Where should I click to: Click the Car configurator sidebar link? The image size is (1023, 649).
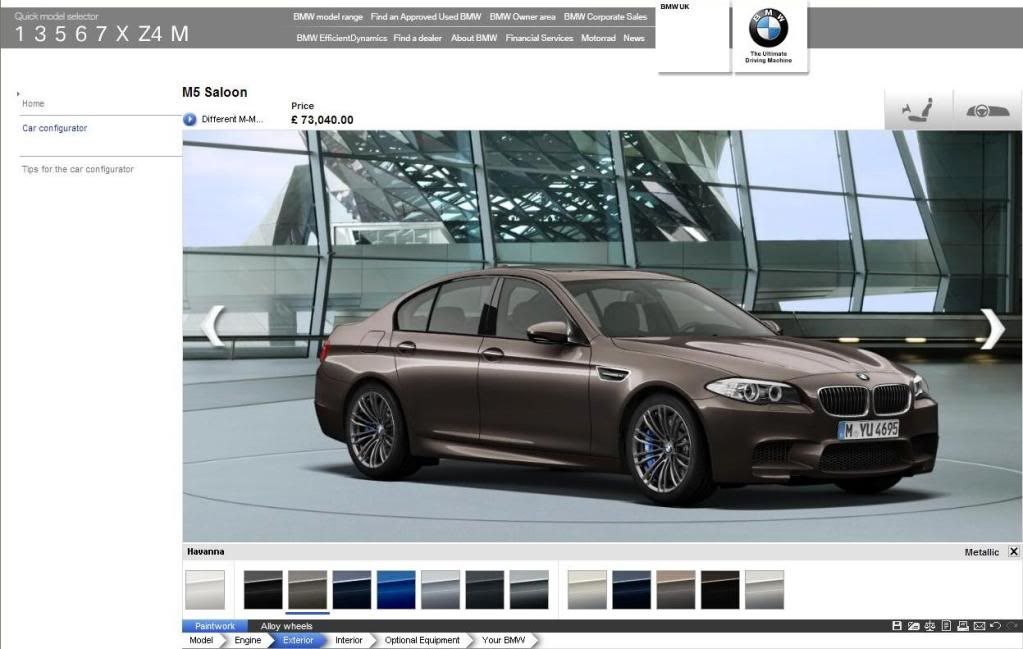tap(55, 128)
